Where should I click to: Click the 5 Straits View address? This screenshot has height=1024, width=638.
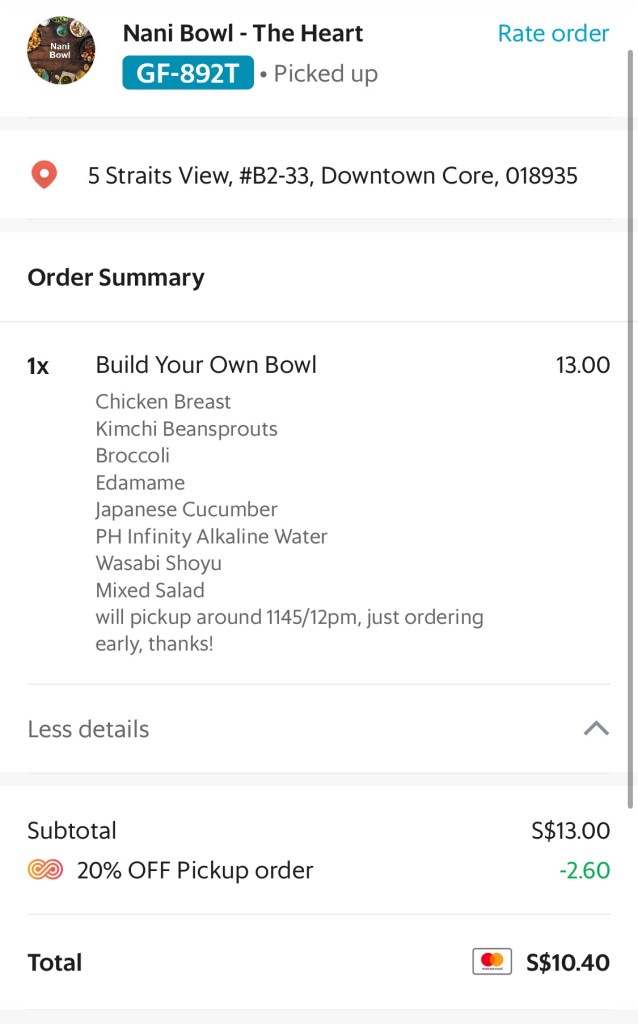pyautogui.click(x=332, y=176)
